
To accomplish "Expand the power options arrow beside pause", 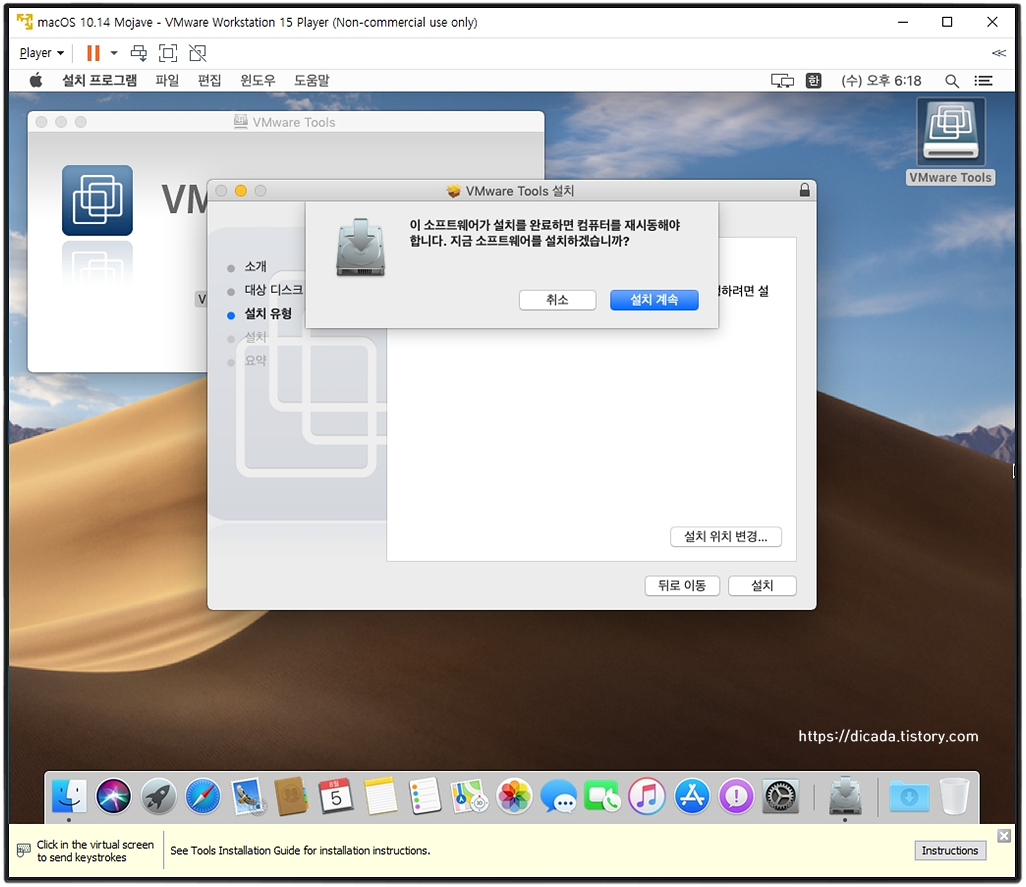I will (114, 53).
